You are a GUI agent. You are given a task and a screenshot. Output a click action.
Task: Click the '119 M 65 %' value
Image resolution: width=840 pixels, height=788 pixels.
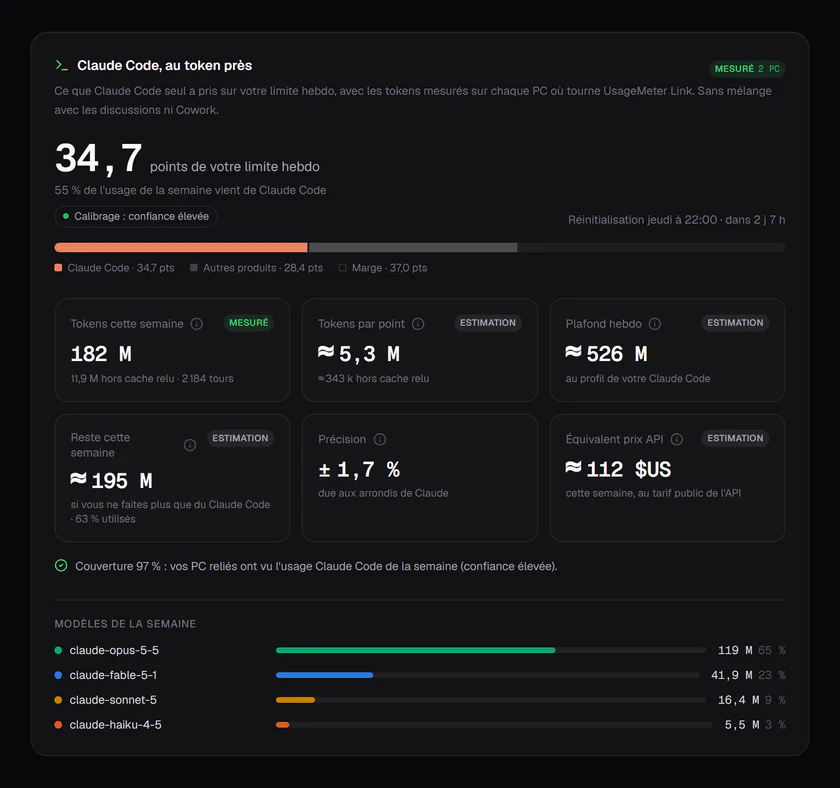click(x=752, y=650)
